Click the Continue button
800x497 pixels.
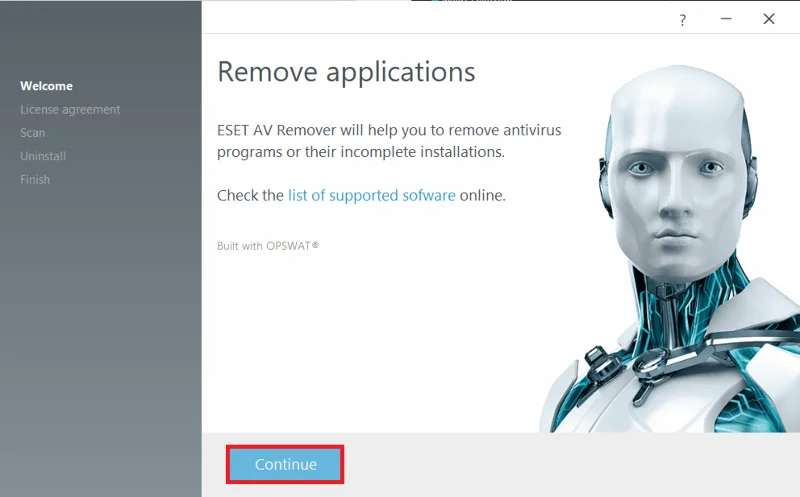click(x=285, y=464)
